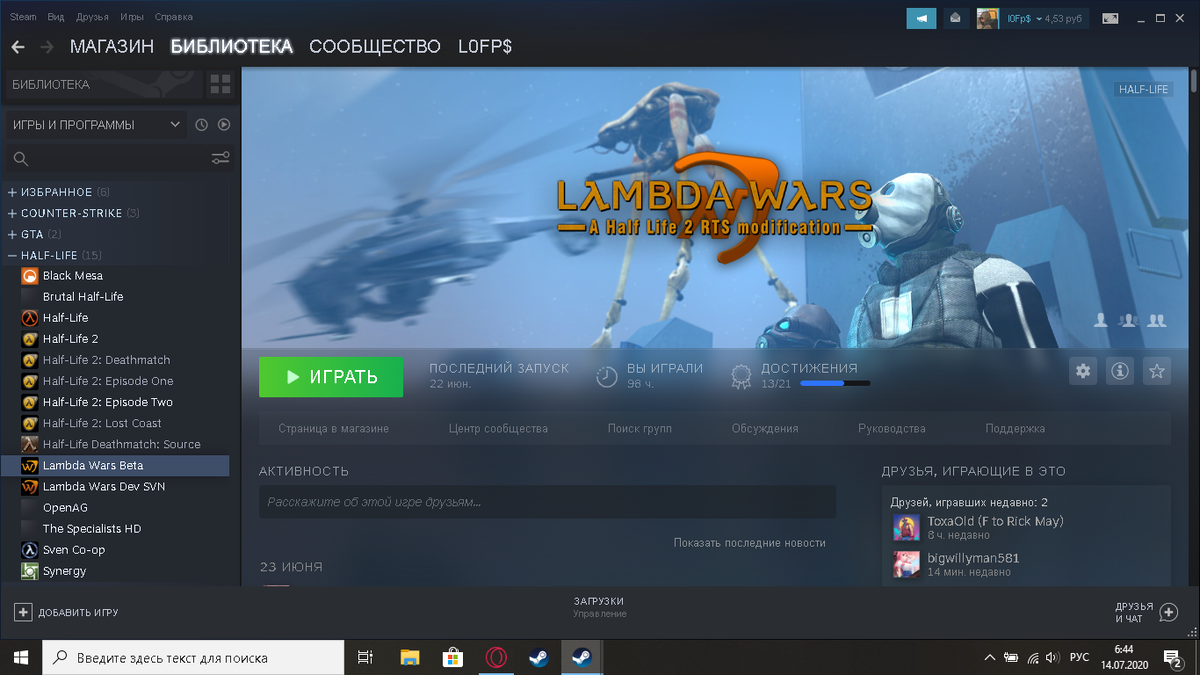Image resolution: width=1200 pixels, height=675 pixels.
Task: Open Task View on taskbar
Action: pos(366,657)
